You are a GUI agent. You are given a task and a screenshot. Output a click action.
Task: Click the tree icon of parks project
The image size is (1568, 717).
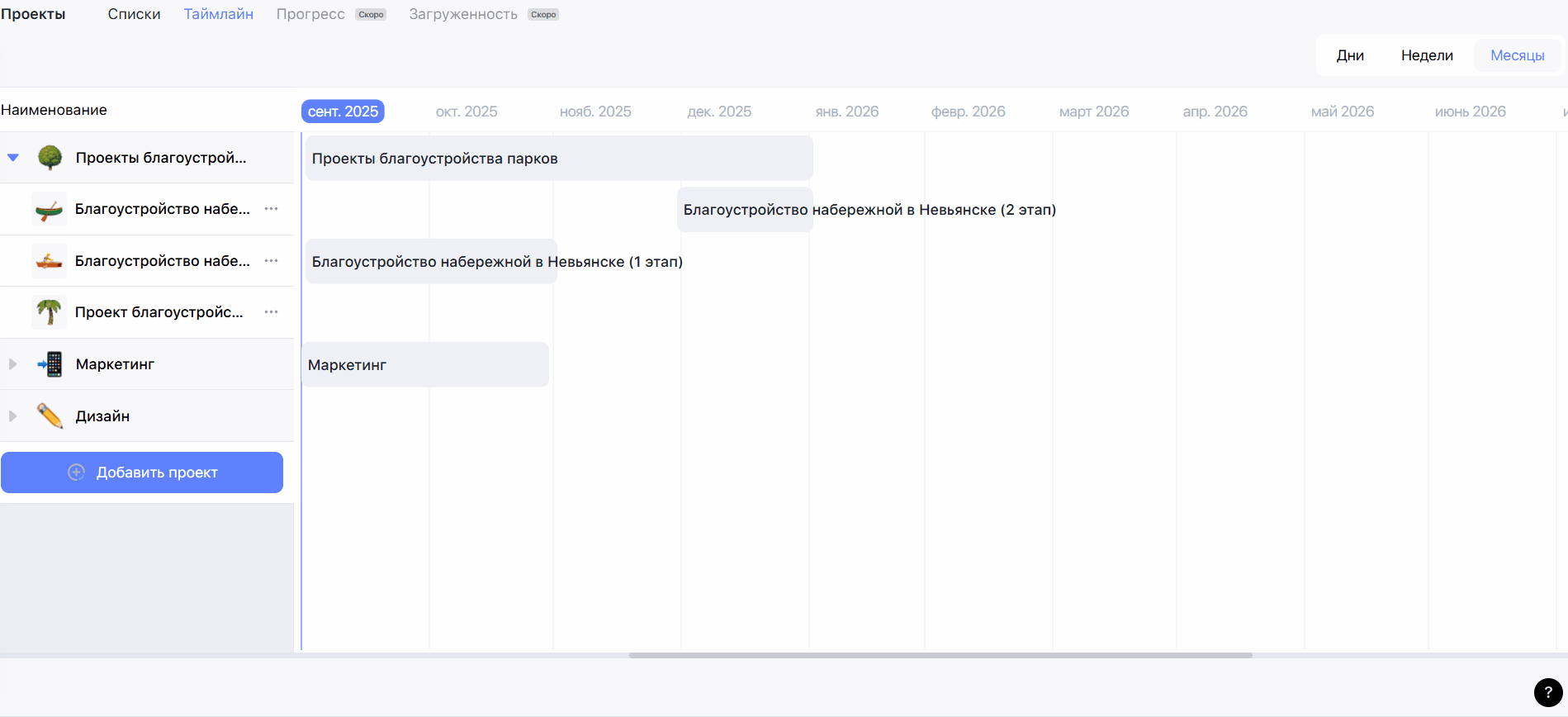[x=50, y=157]
